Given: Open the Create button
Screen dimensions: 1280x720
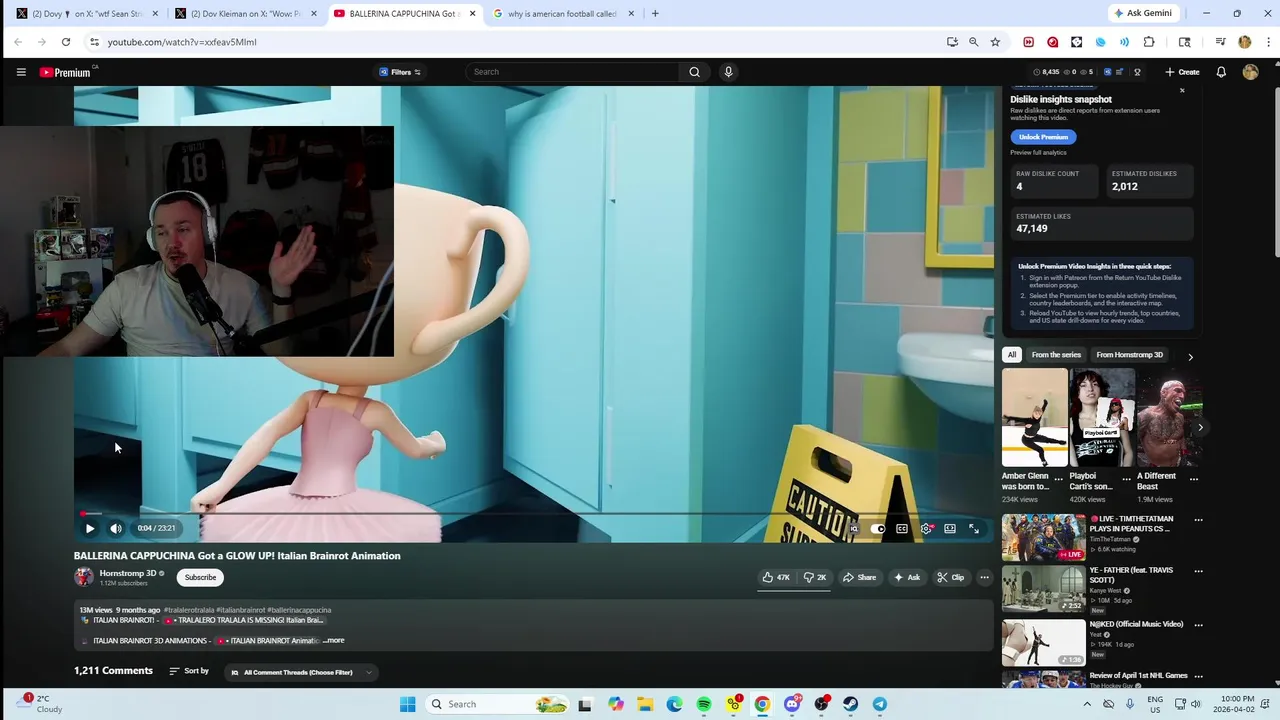Looking at the screenshot, I should tap(1181, 72).
